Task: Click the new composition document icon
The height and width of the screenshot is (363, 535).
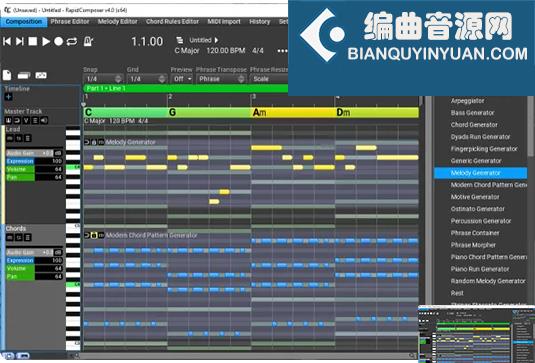Action: pos(7,75)
